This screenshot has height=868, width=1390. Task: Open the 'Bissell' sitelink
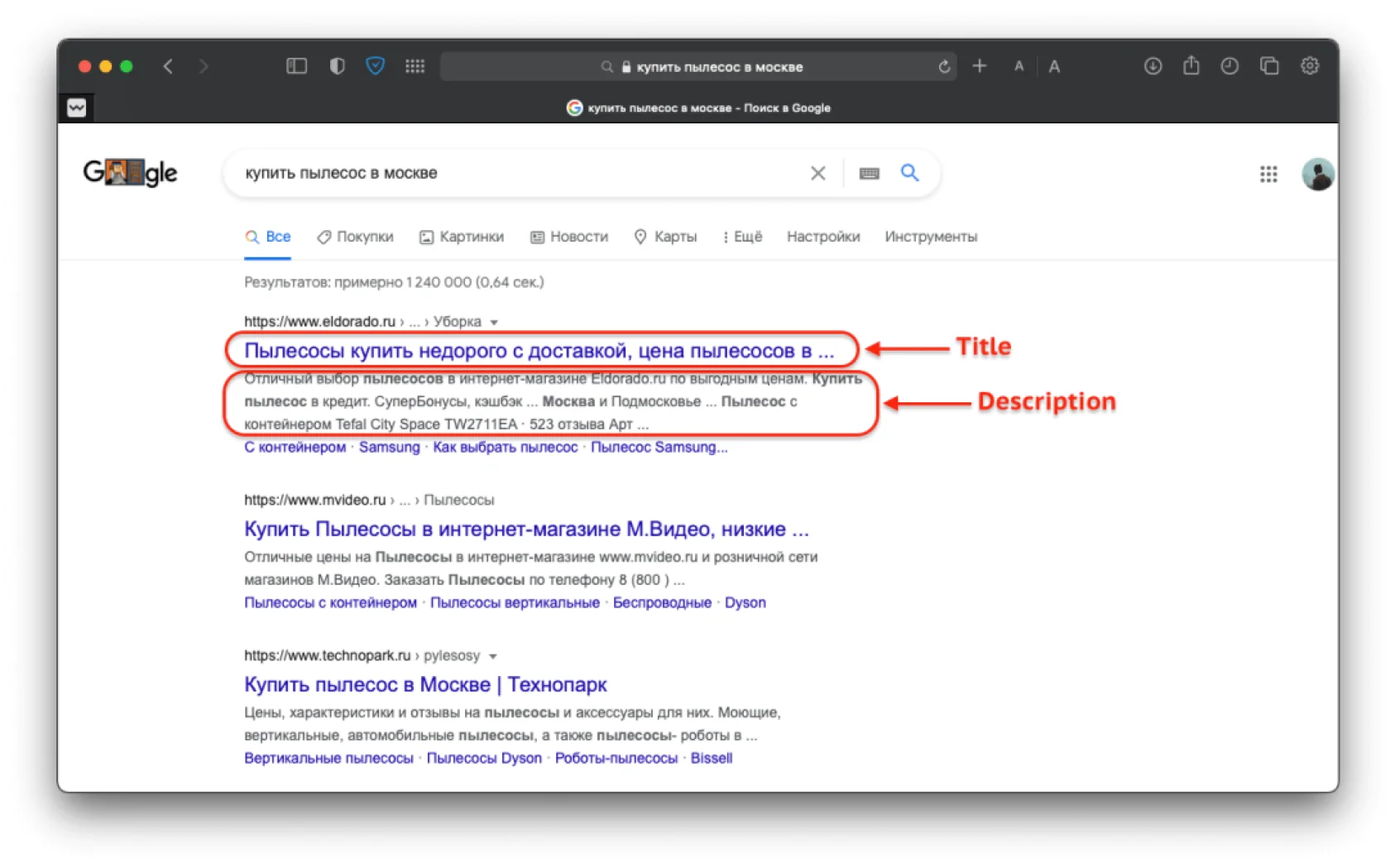712,758
